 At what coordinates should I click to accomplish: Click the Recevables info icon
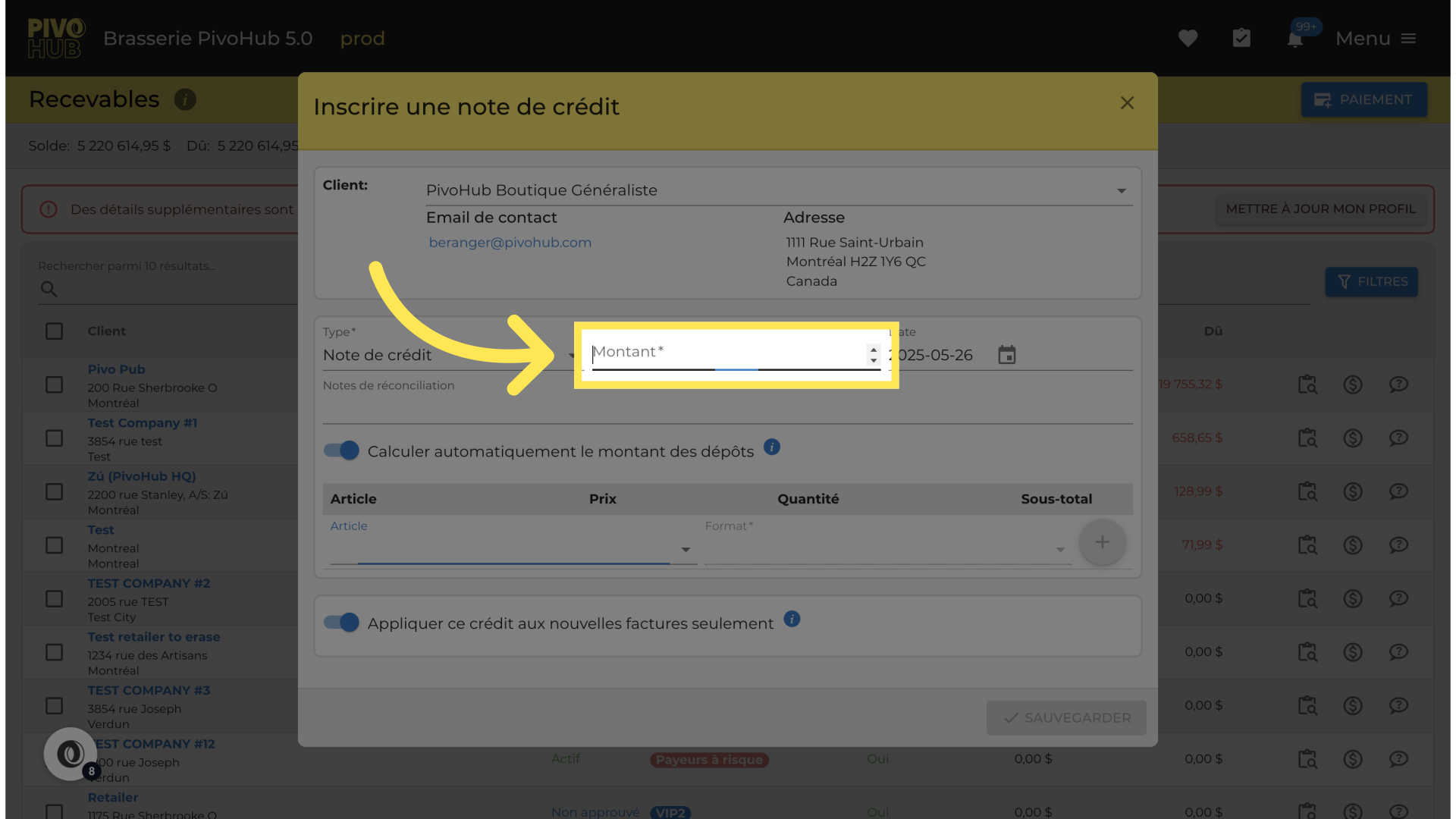185,99
